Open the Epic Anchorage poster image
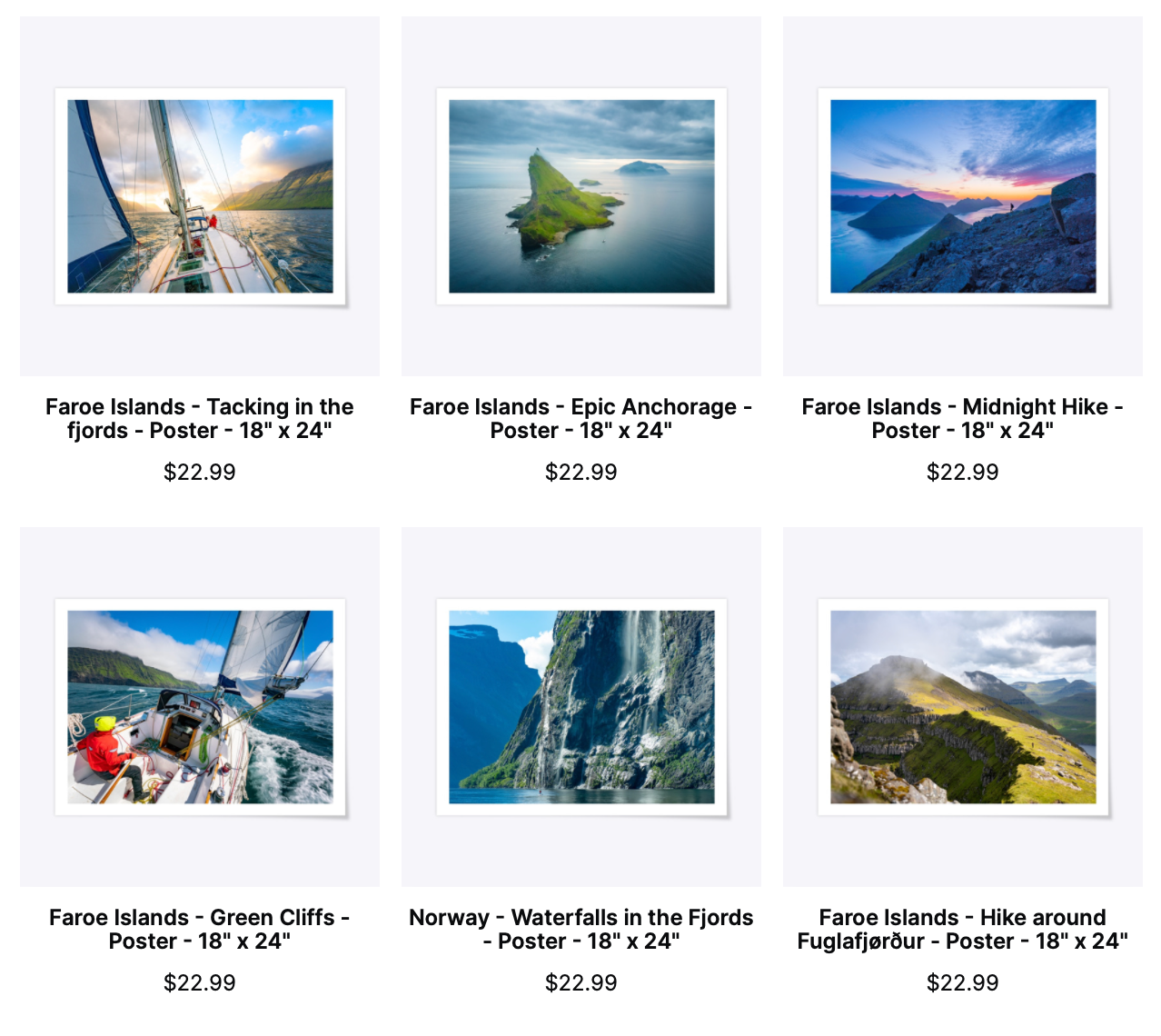1161x1036 pixels. click(581, 196)
